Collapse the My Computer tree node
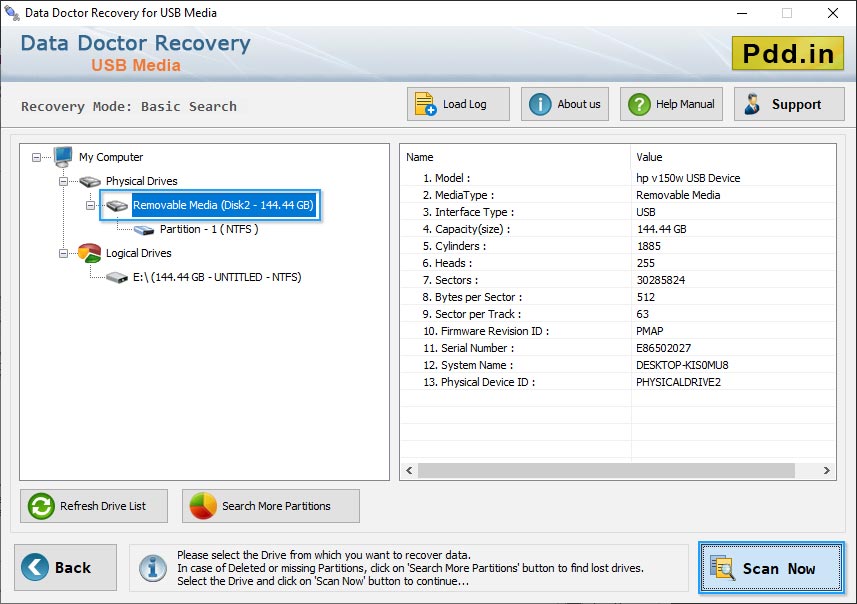857x604 pixels. click(x=36, y=157)
